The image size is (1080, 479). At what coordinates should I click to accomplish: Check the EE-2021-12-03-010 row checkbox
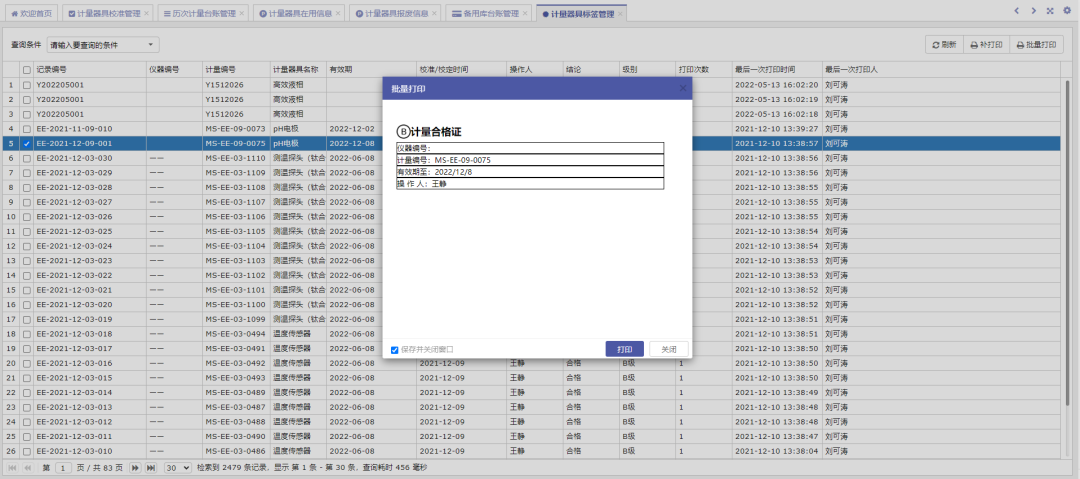pos(27,451)
